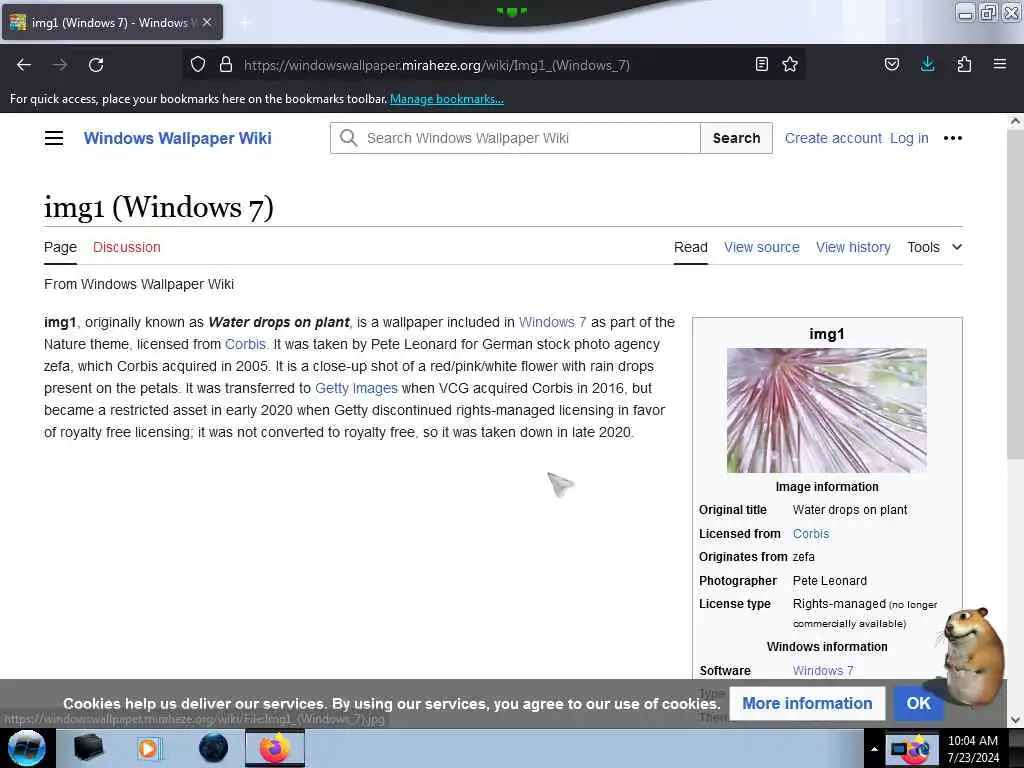Viewport: 1024px width, 768px height.
Task: Show the Firefox downloads panel
Action: 927,64
